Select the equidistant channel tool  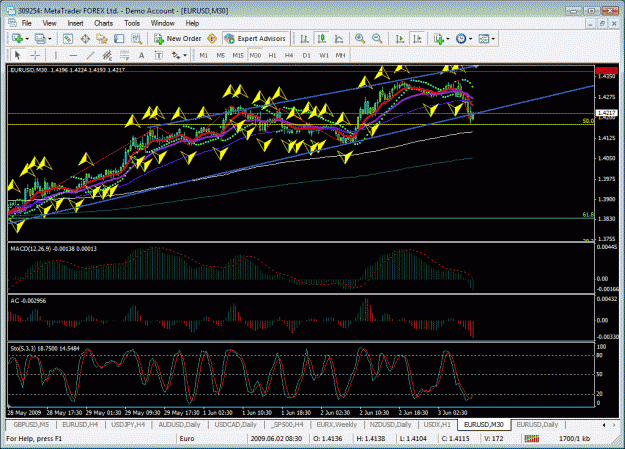107,55
